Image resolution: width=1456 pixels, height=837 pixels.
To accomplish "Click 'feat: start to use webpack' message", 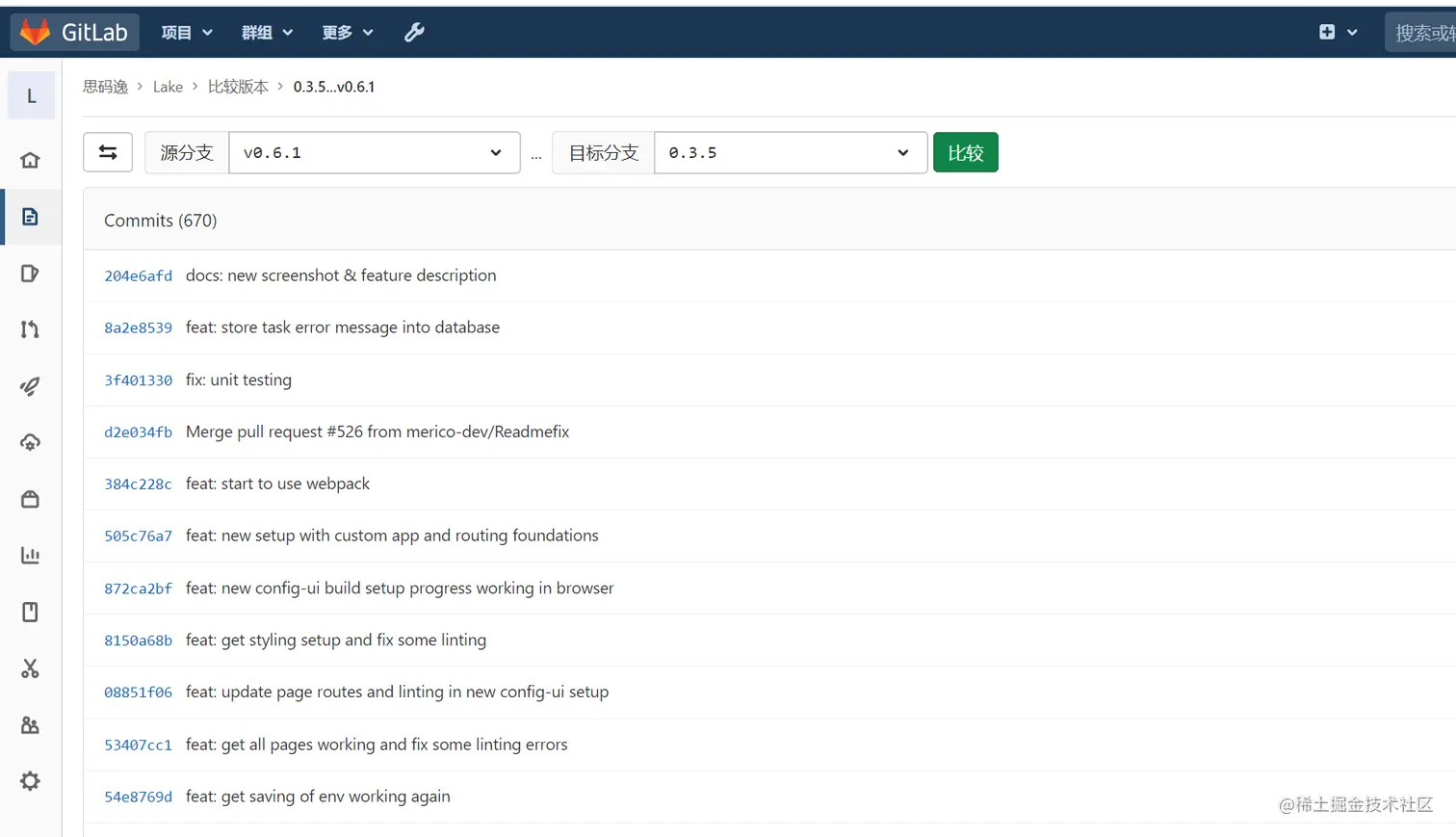I will pos(277,484).
